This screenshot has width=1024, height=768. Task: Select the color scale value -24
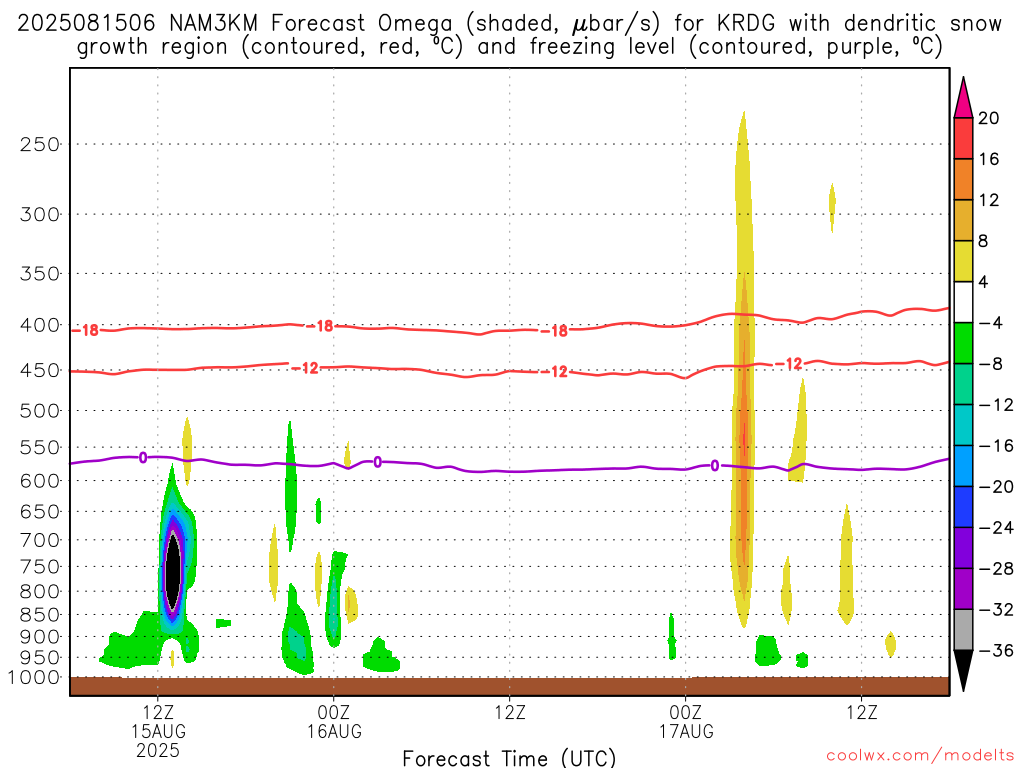pos(996,528)
